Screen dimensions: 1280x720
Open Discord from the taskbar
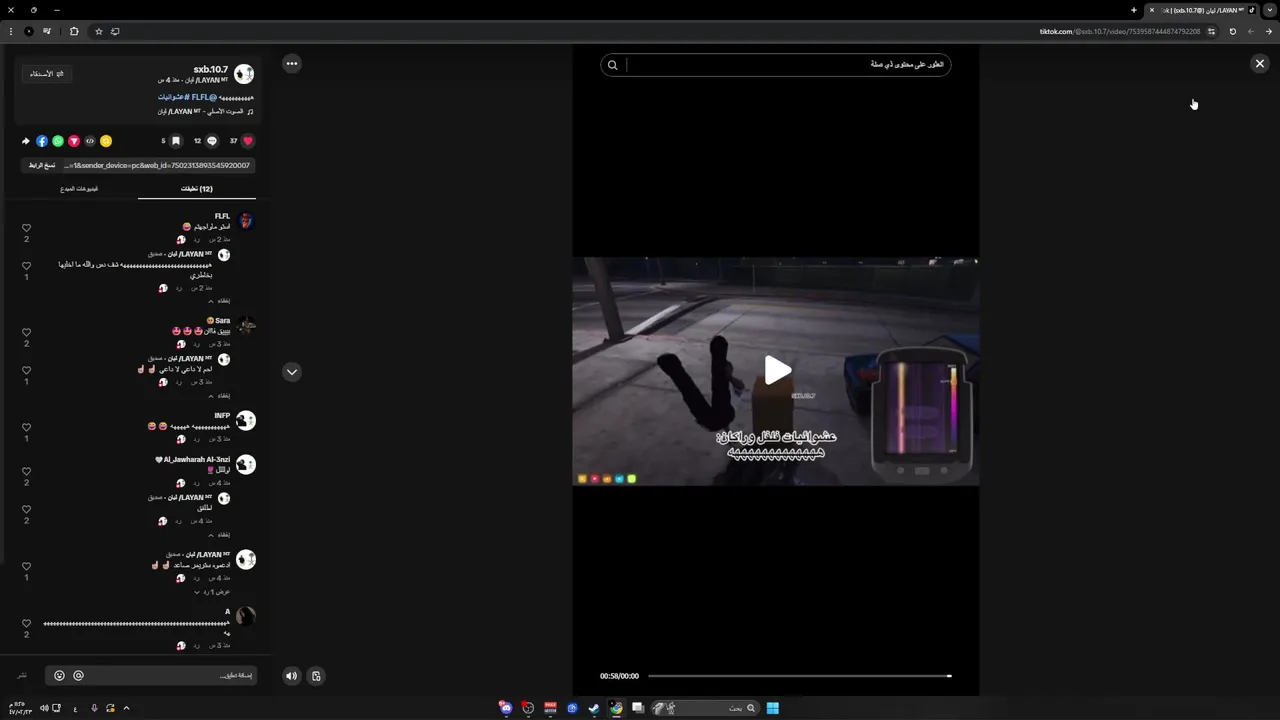pos(506,708)
